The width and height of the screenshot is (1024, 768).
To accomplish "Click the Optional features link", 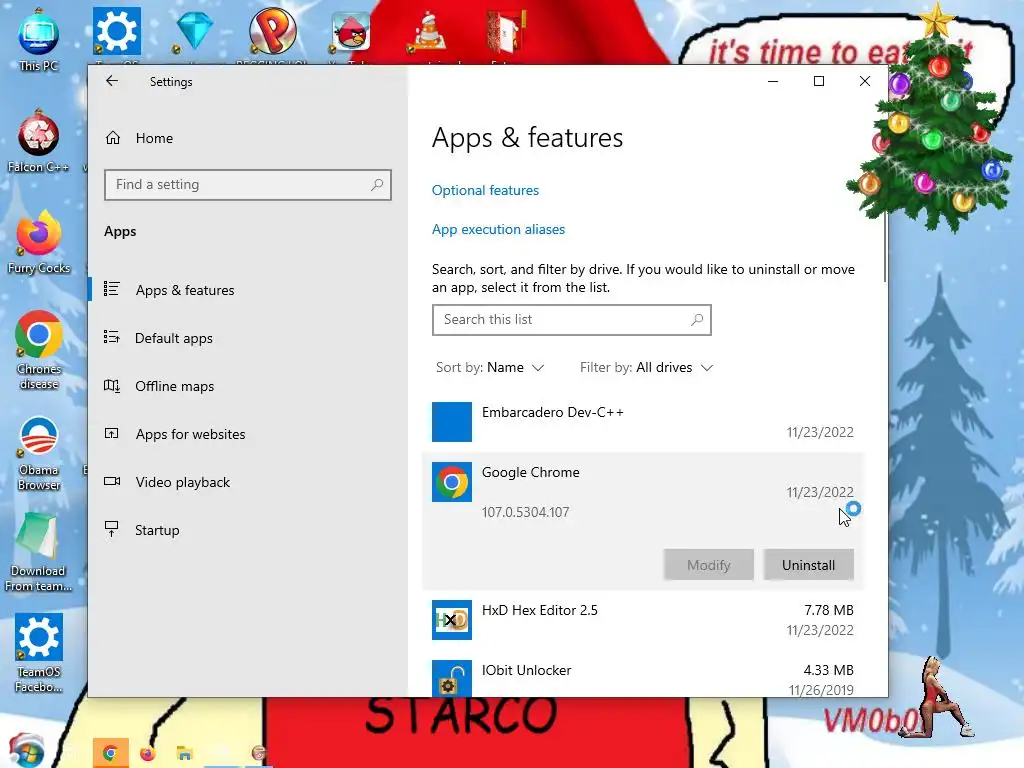I will (x=485, y=190).
